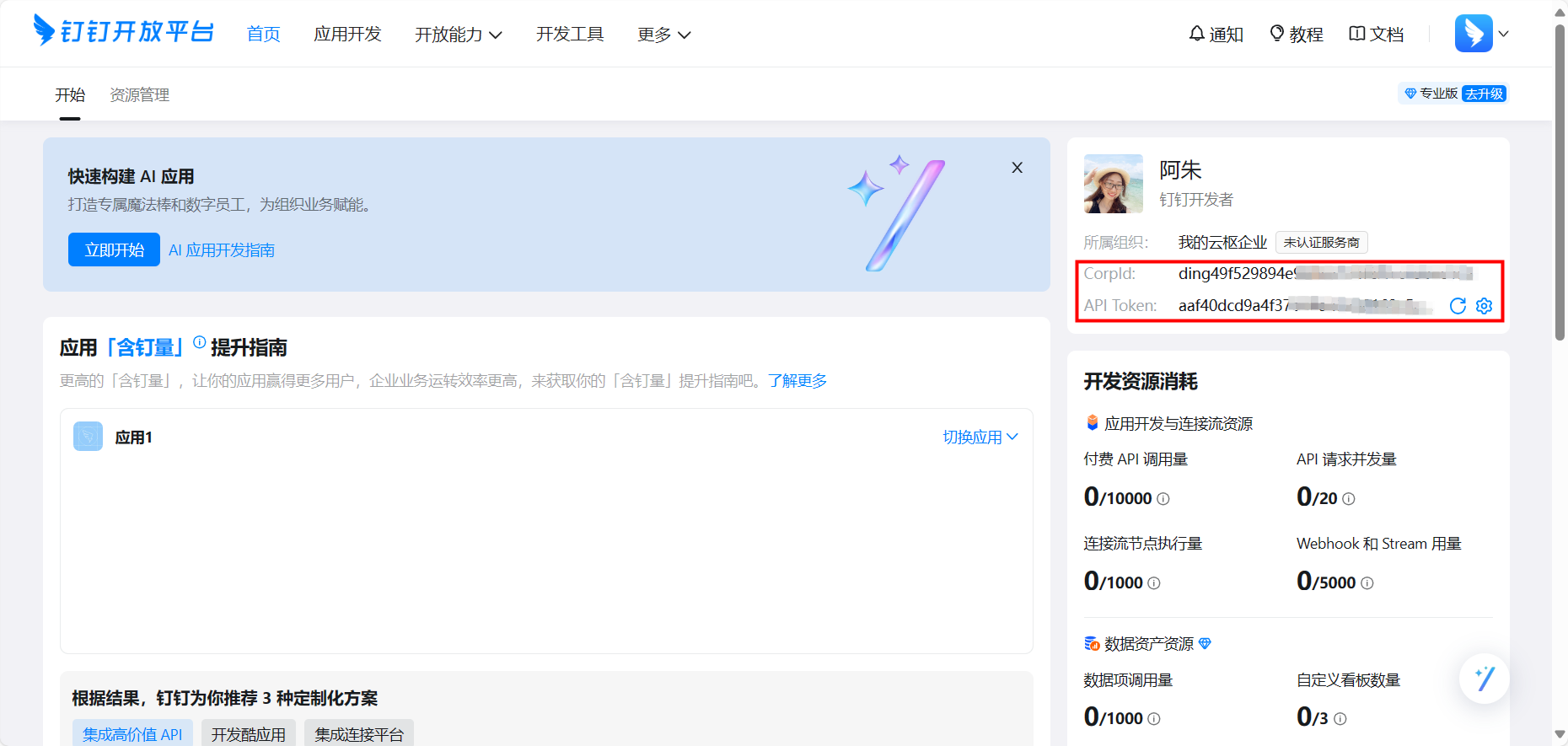Click the DingTalk Open Platform logo
Image resolution: width=1568 pixels, height=746 pixels.
(123, 32)
